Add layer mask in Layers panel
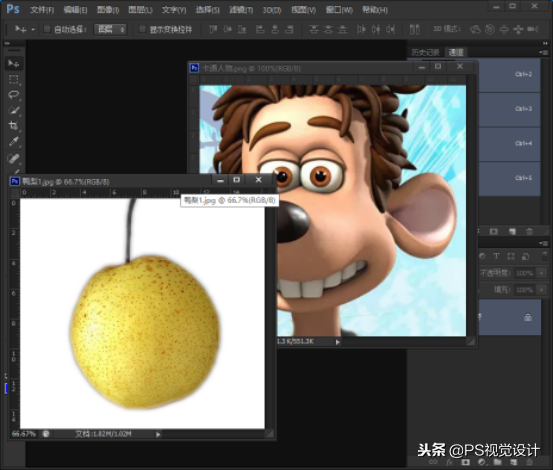The height and width of the screenshot is (470, 553). pyautogui.click(x=466, y=462)
